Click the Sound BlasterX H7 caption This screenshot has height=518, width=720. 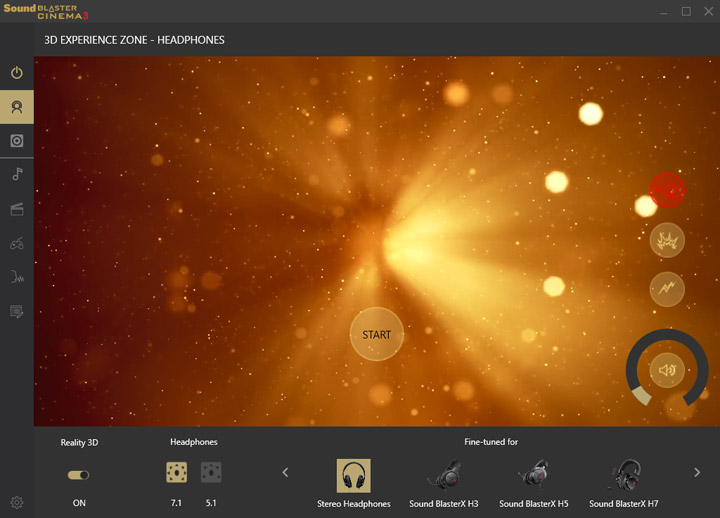624,504
